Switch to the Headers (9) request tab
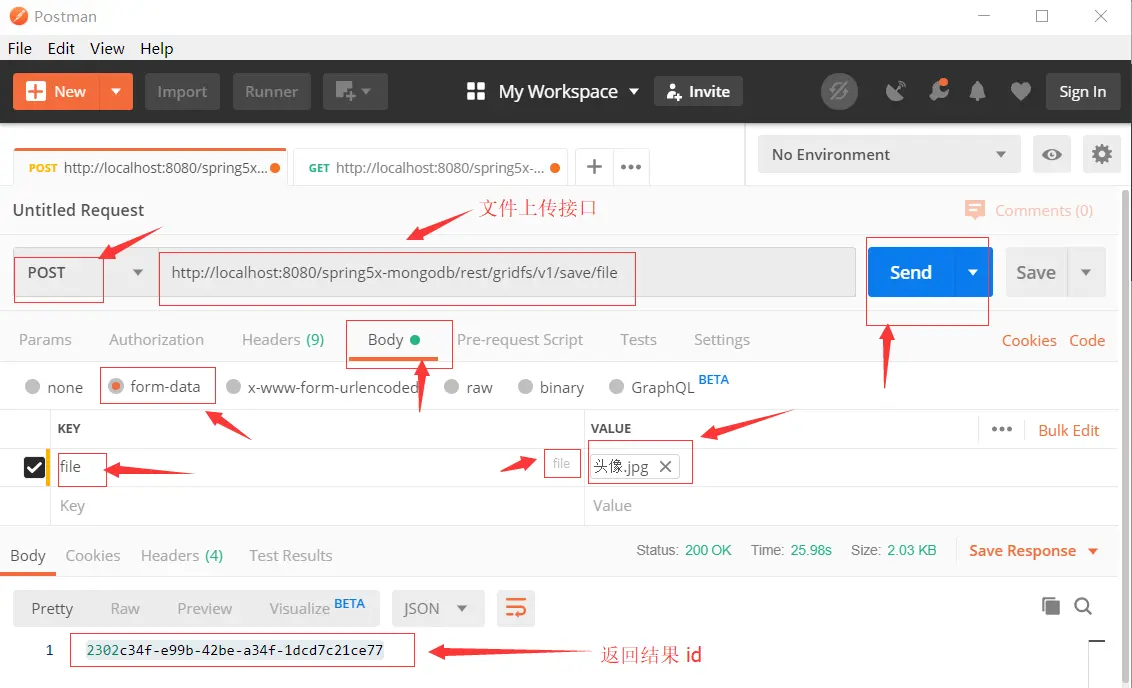1132x688 pixels. click(283, 339)
